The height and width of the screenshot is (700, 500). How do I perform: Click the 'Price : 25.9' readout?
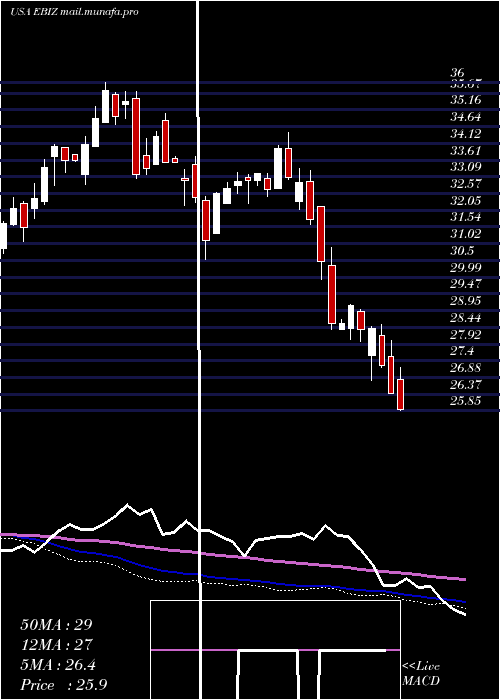63,685
